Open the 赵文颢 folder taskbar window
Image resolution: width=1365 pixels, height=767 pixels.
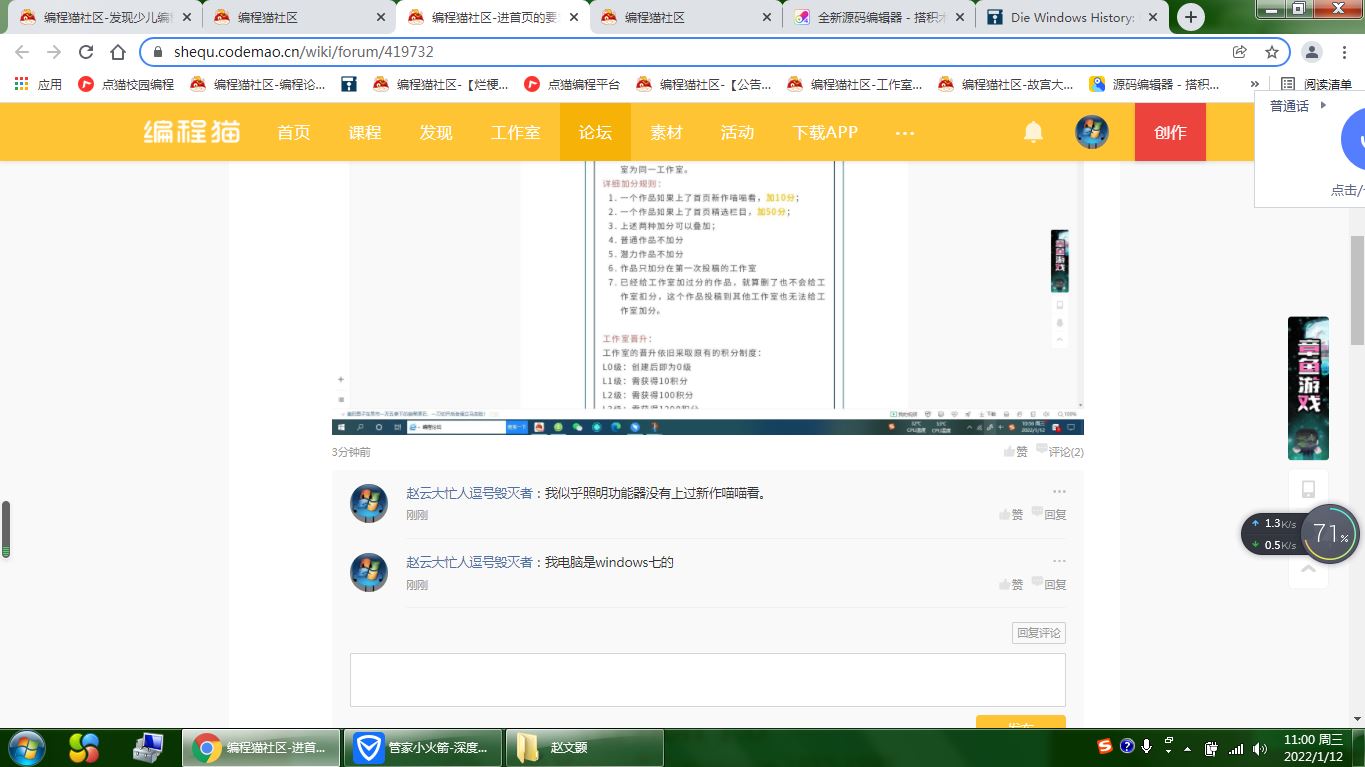[x=584, y=748]
